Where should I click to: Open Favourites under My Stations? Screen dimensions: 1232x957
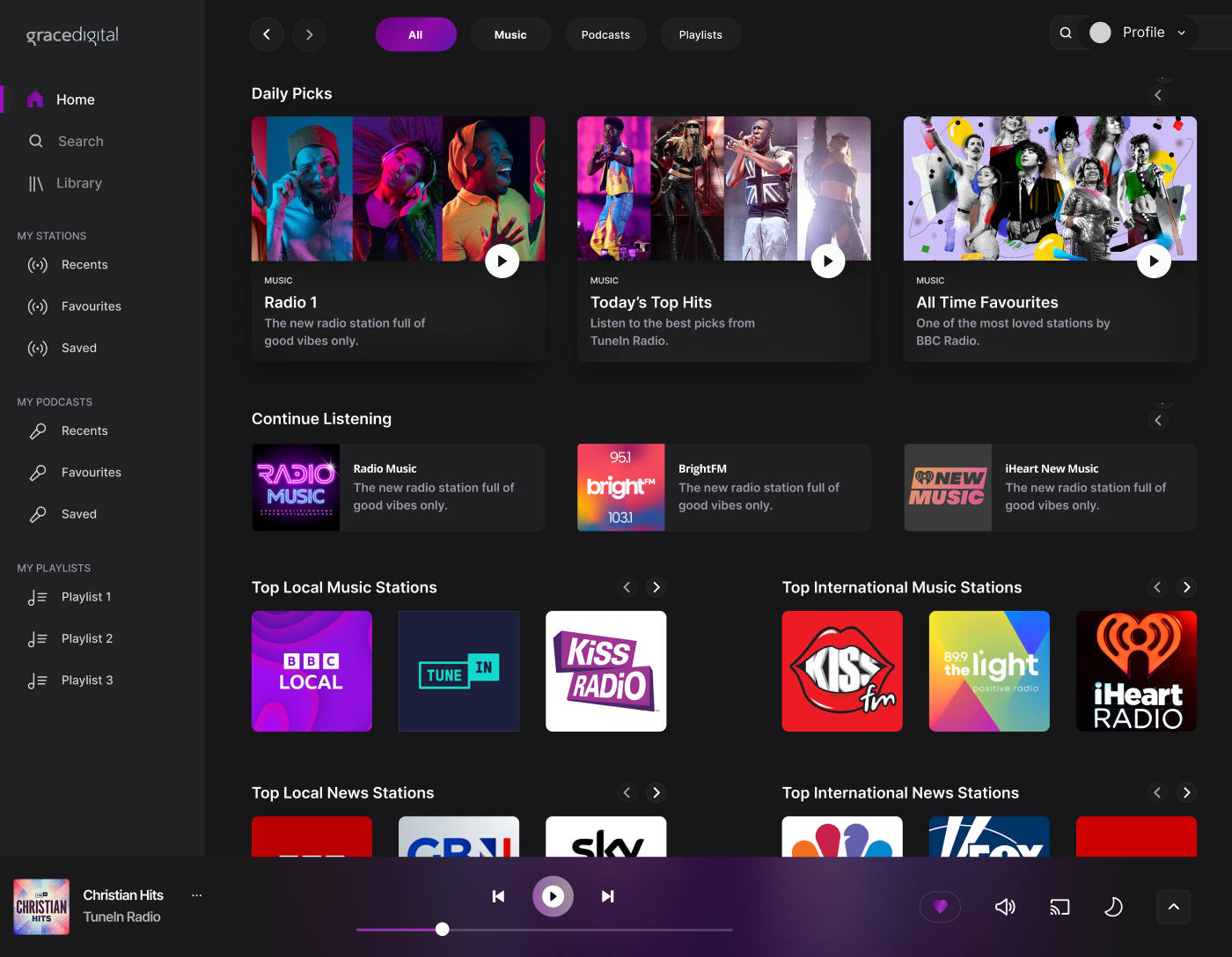click(75, 306)
